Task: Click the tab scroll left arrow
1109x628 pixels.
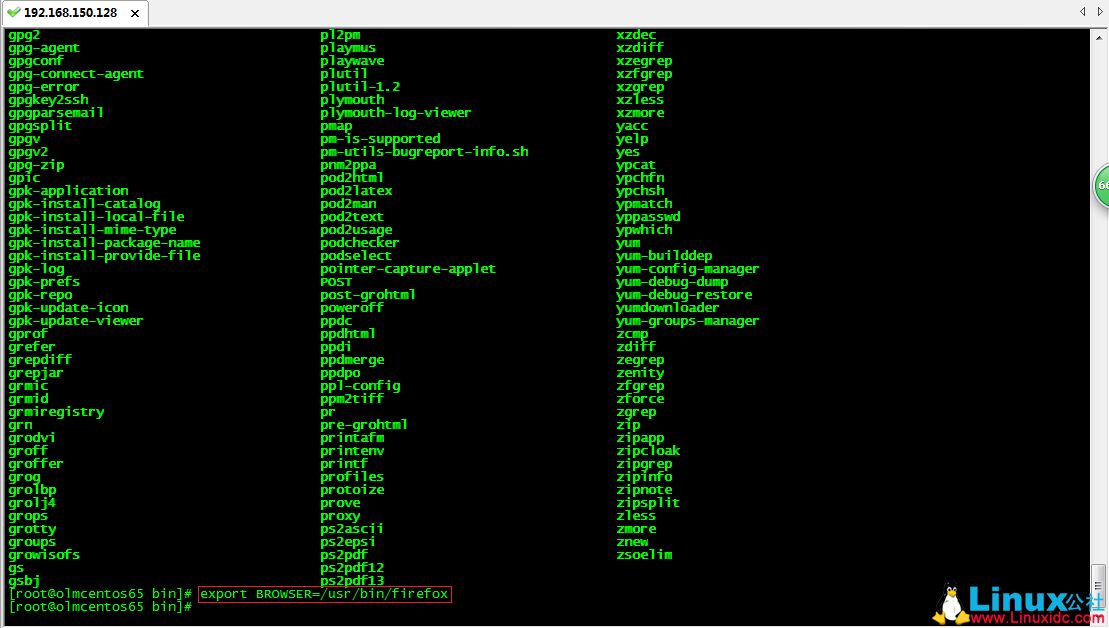Action: [1083, 11]
